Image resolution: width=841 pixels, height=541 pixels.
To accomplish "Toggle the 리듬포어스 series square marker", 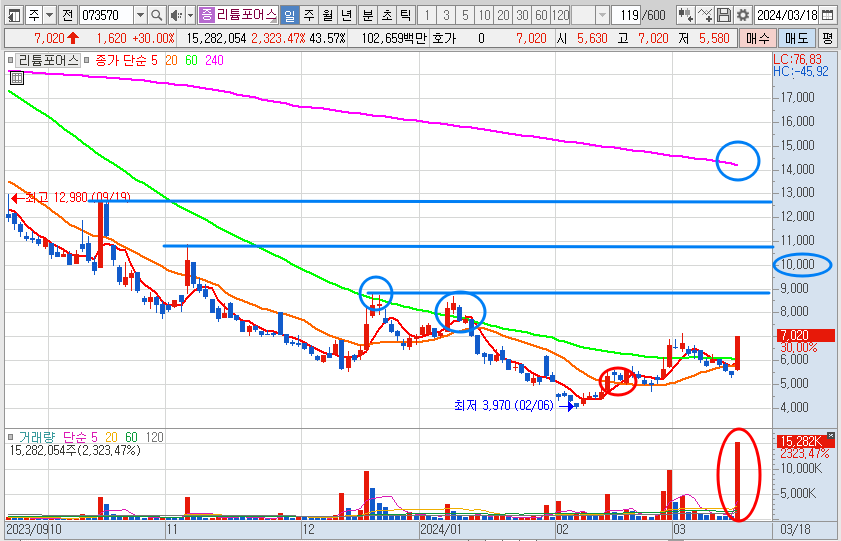I will click(10, 61).
